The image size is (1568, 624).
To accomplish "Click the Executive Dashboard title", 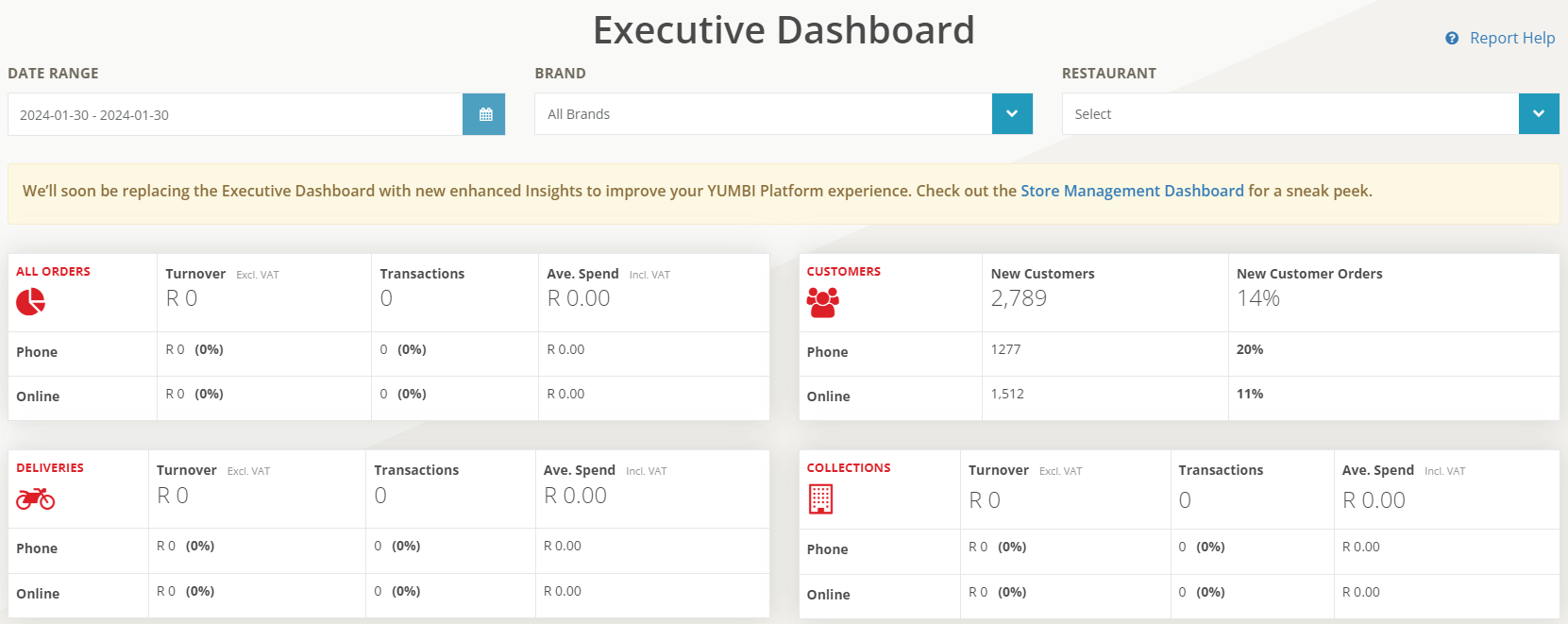I will coord(784,30).
